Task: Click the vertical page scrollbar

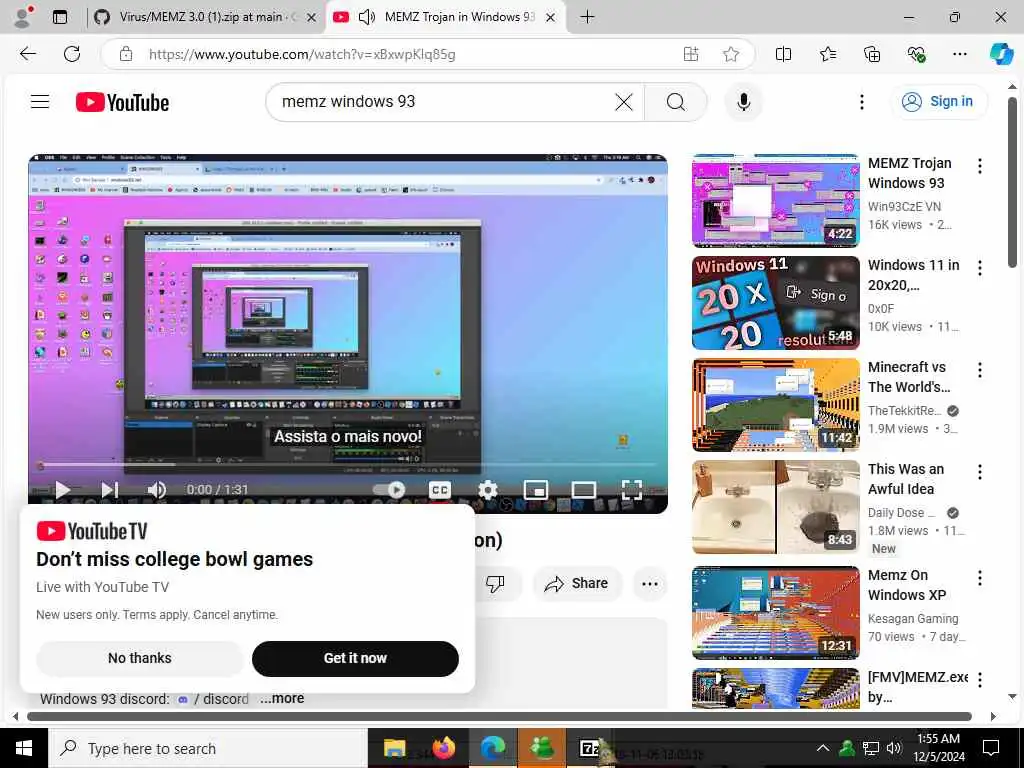Action: click(1012, 183)
